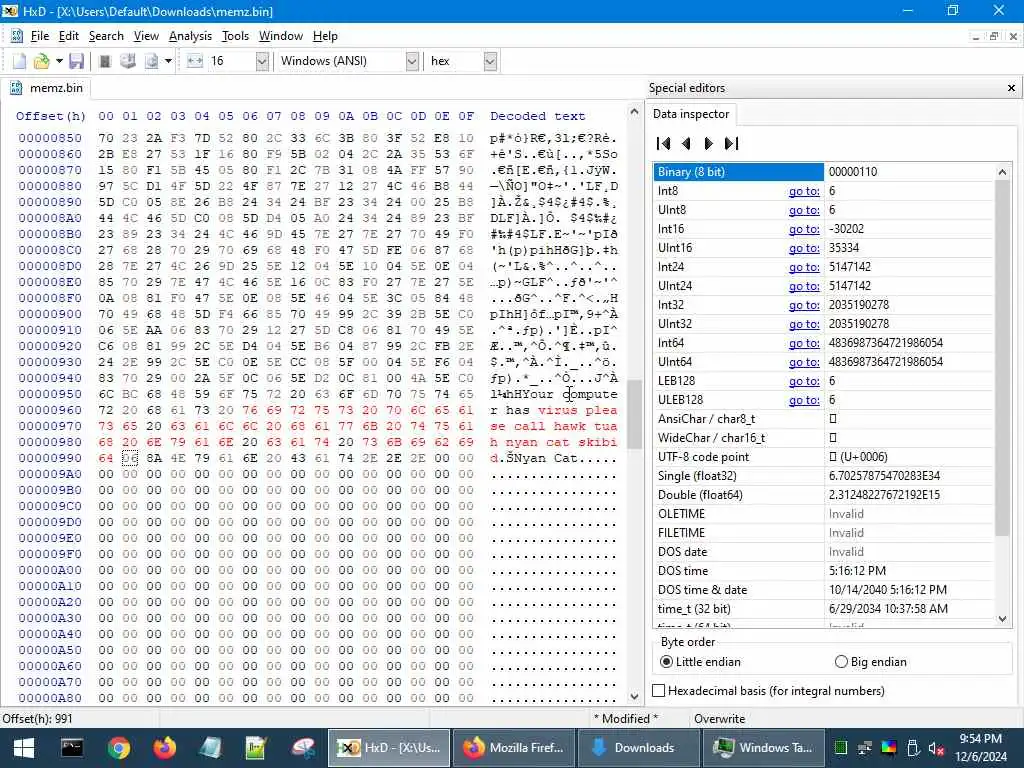The image size is (1024, 768).
Task: Open the taskbar clock showing 9:54 PM
Action: [981, 748]
